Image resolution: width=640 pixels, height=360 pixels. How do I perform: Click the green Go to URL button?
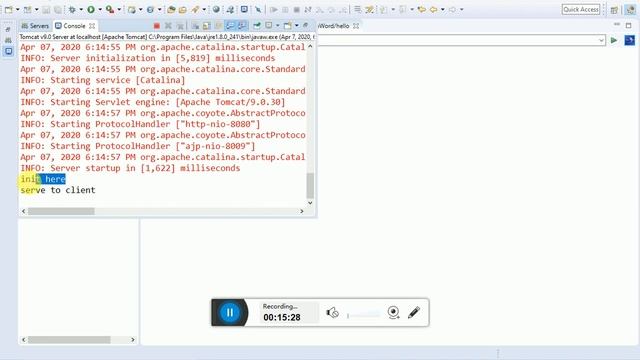[614, 40]
